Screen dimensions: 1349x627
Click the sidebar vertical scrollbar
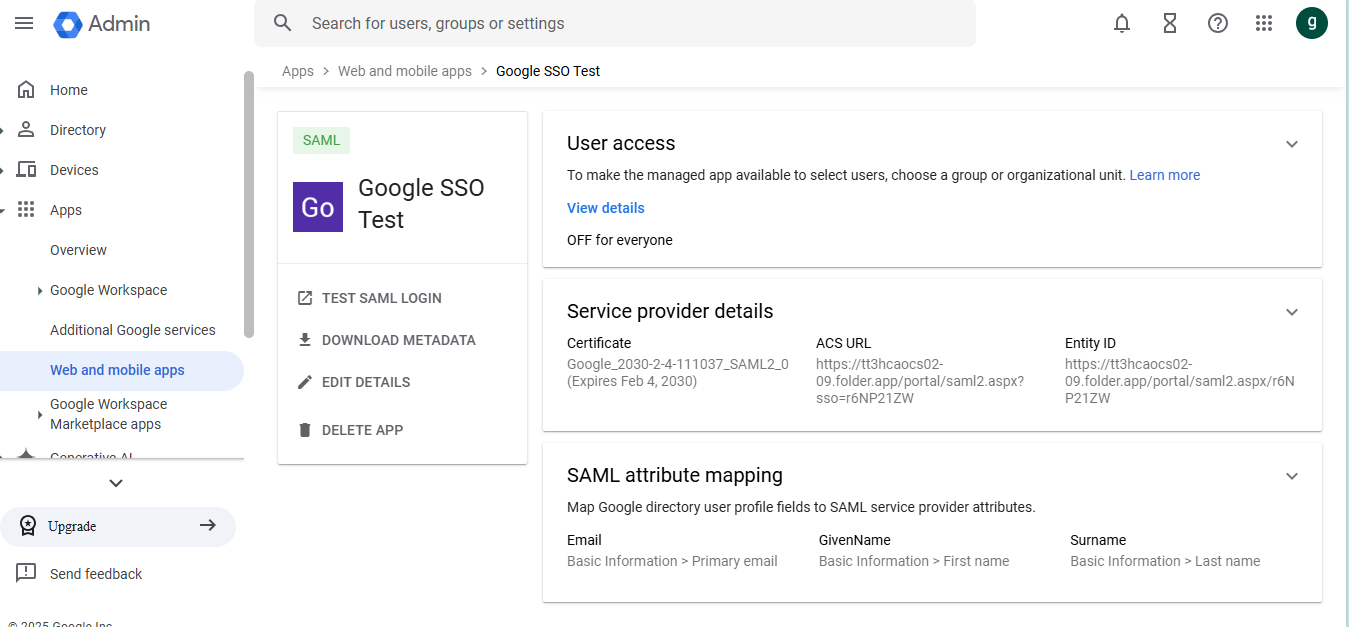(249, 205)
